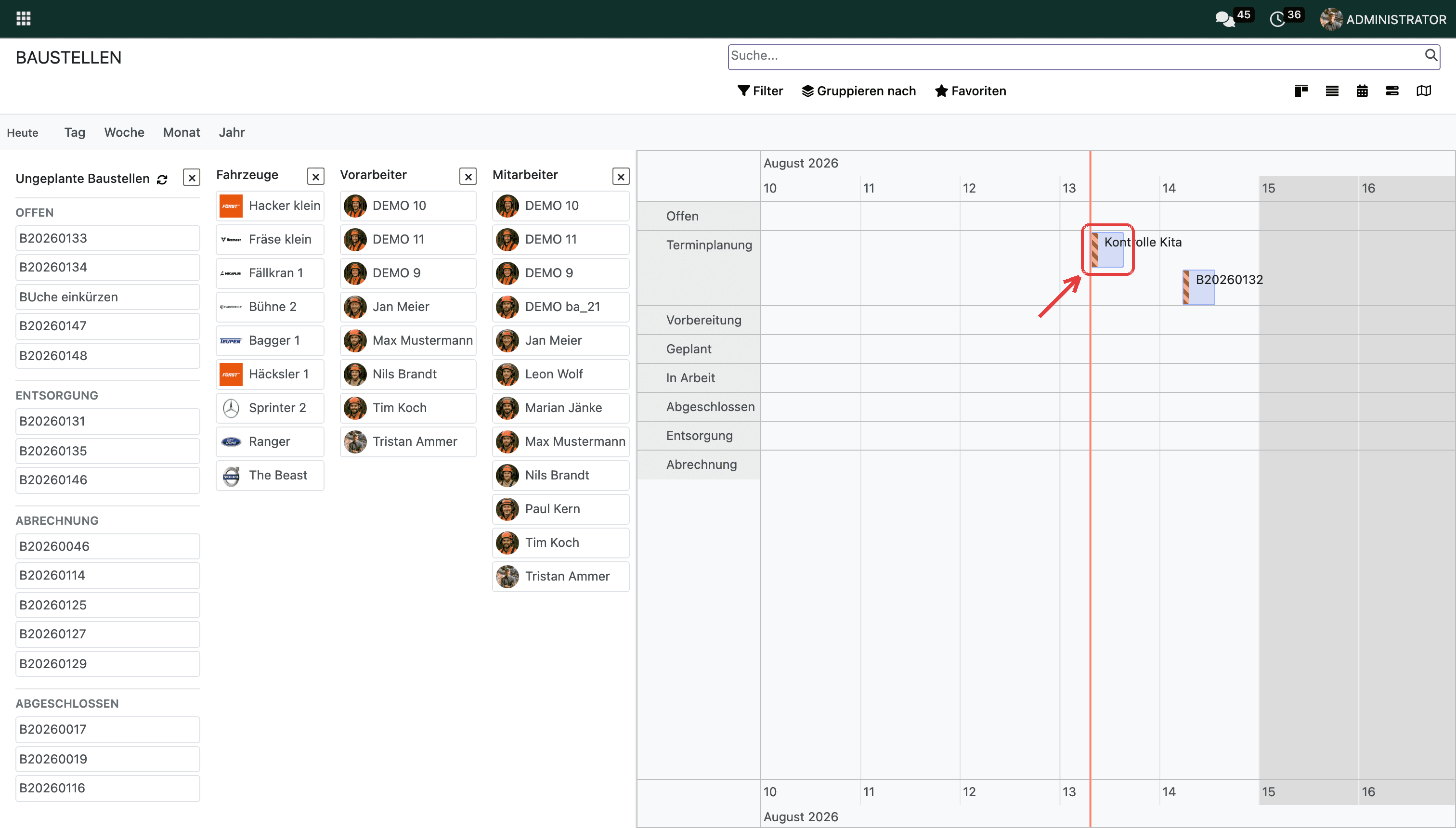Select the Hacker klein vehicle

[x=270, y=206]
